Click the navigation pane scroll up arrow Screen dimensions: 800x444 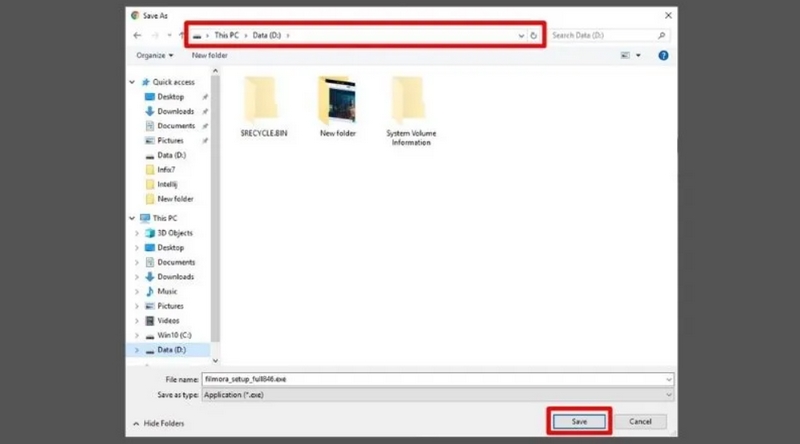215,71
